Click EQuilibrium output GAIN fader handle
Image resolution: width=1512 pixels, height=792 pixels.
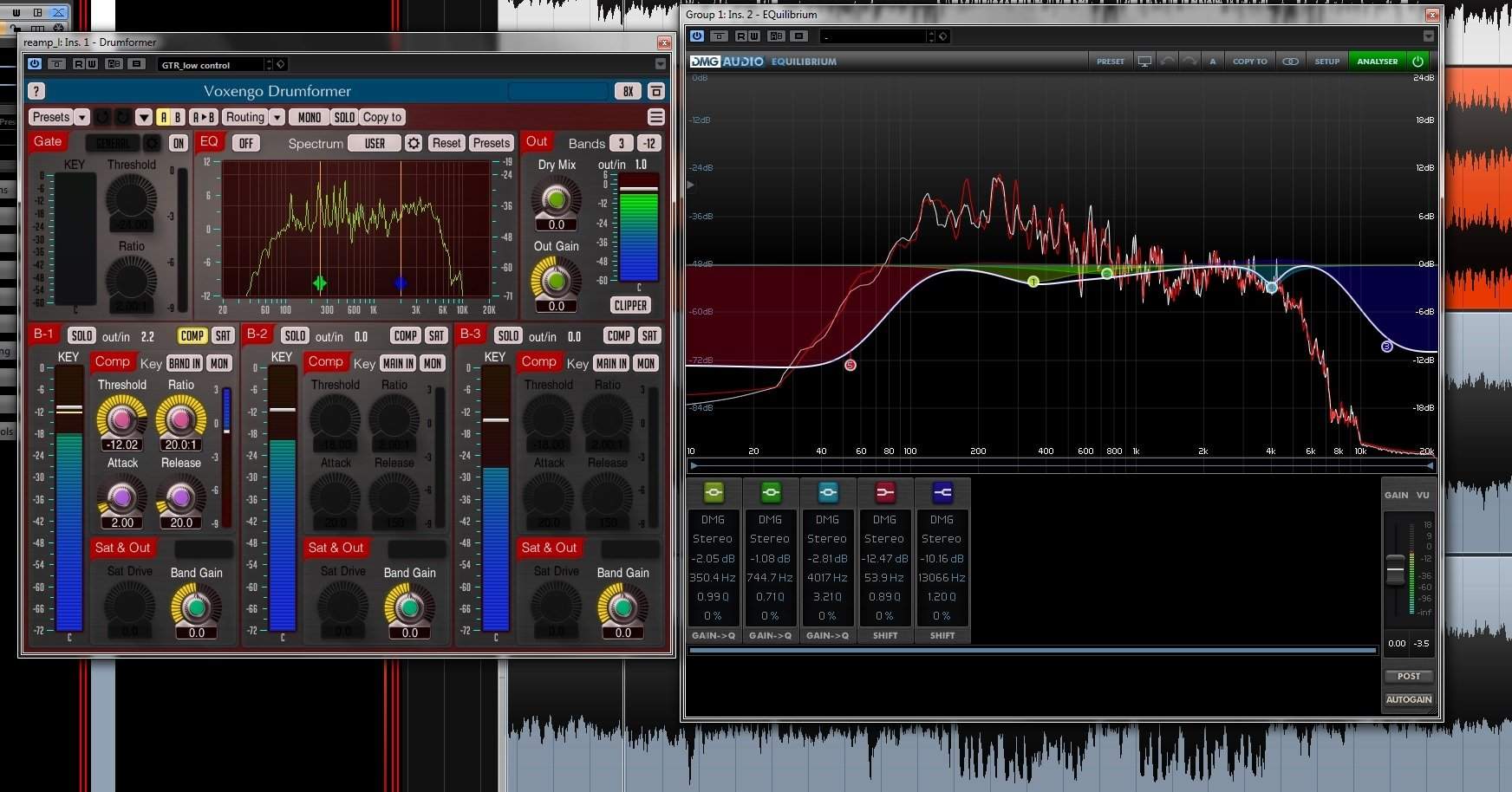click(1395, 569)
